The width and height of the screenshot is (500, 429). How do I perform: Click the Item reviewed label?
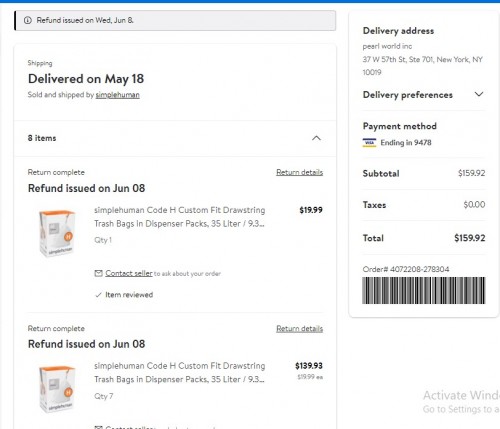click(x=129, y=295)
